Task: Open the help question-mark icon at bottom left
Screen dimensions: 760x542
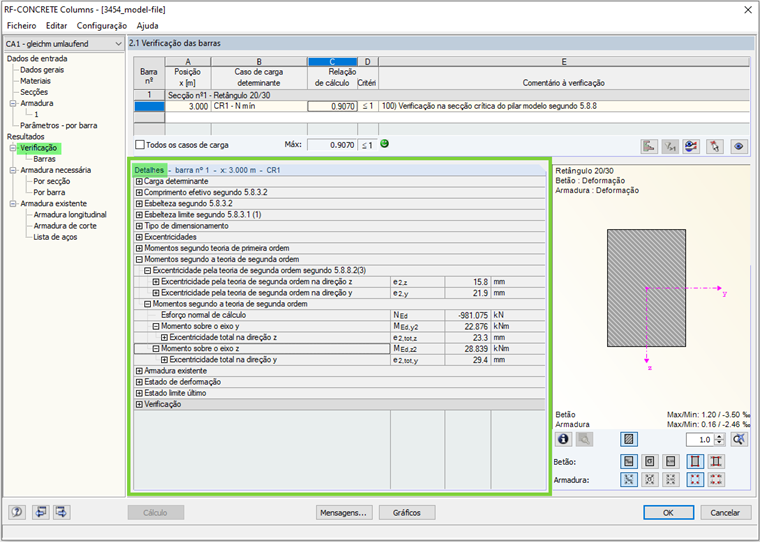Action: tap(17, 512)
